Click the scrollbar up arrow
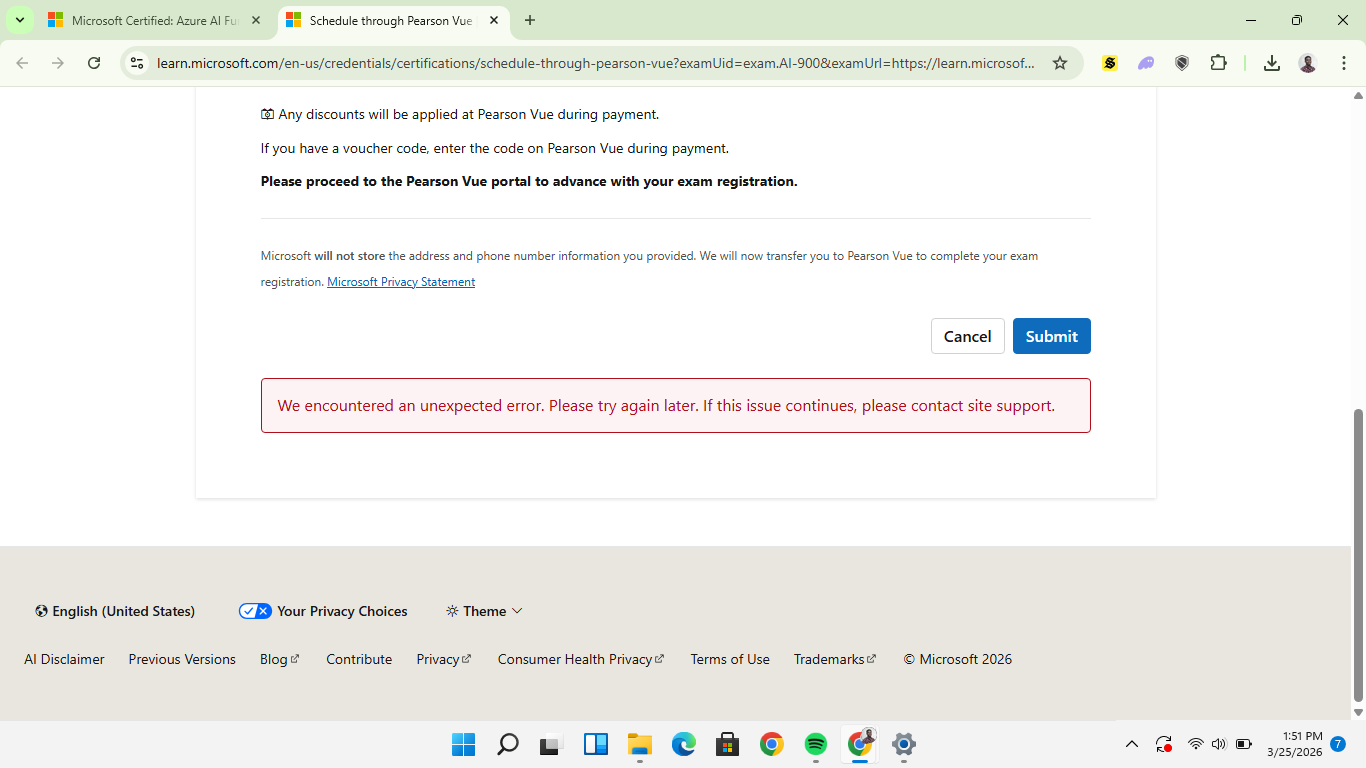Image resolution: width=1366 pixels, height=768 pixels. pyautogui.click(x=1358, y=95)
